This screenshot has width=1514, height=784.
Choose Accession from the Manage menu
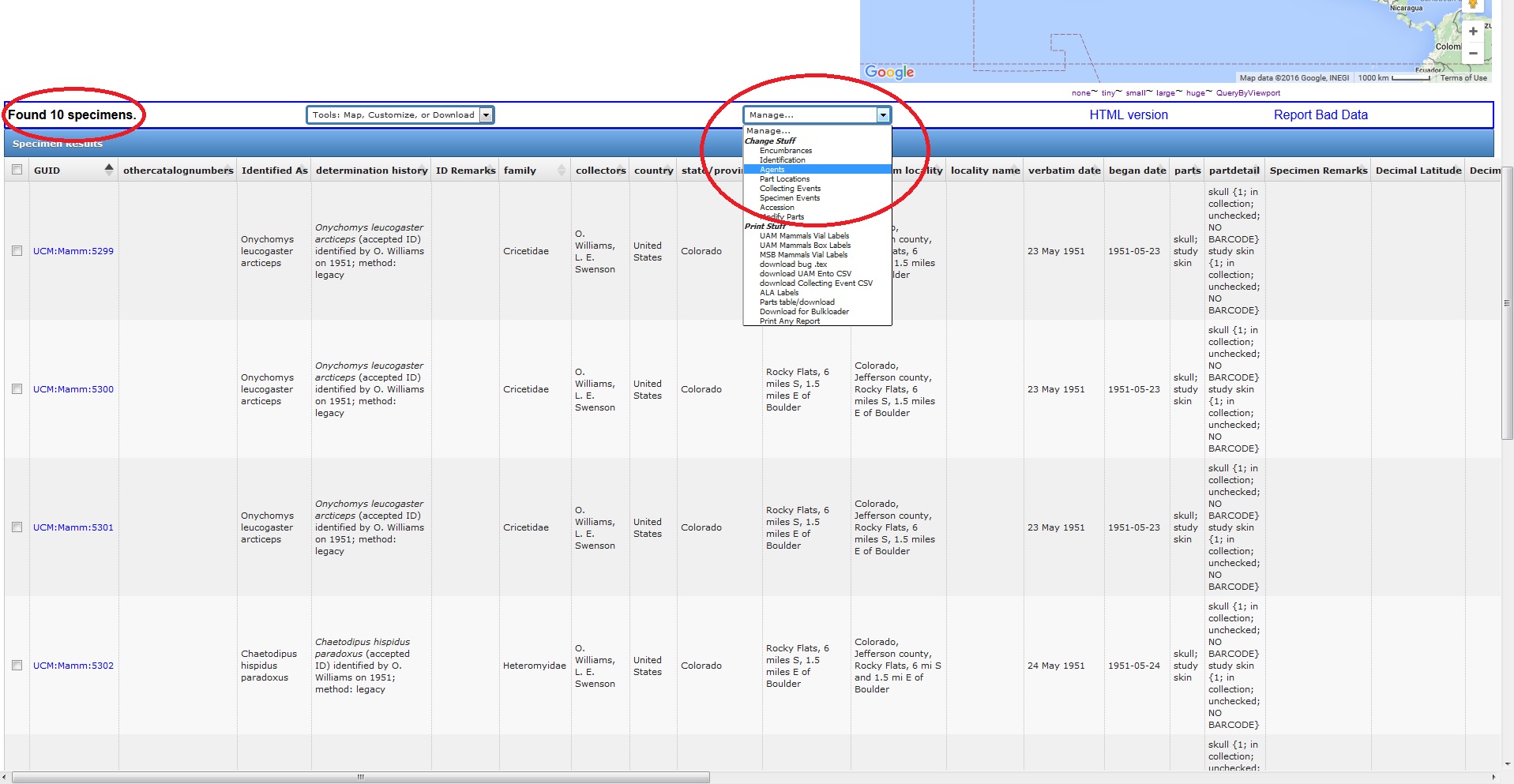pos(777,208)
